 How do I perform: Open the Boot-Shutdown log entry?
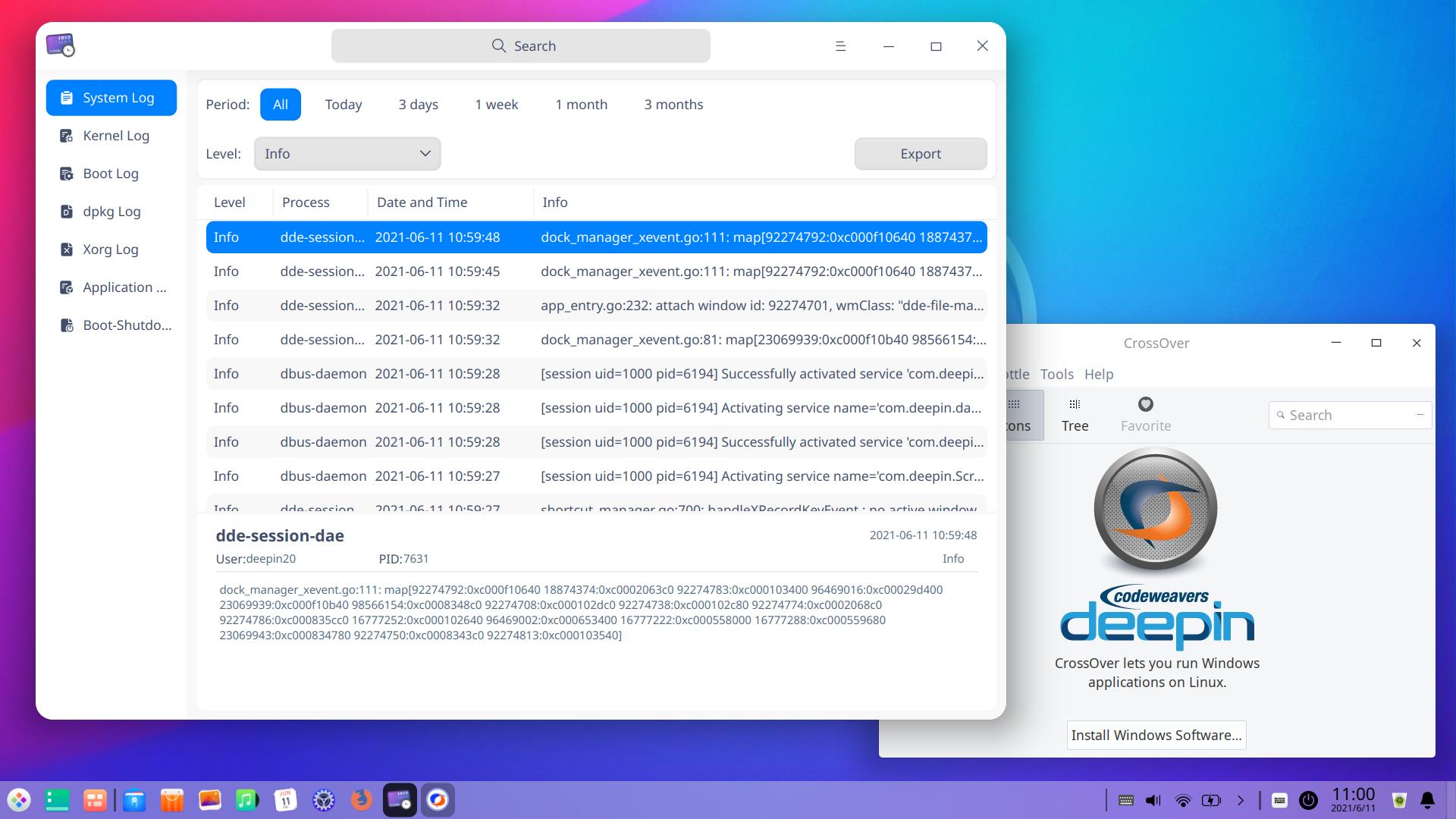[x=126, y=325]
